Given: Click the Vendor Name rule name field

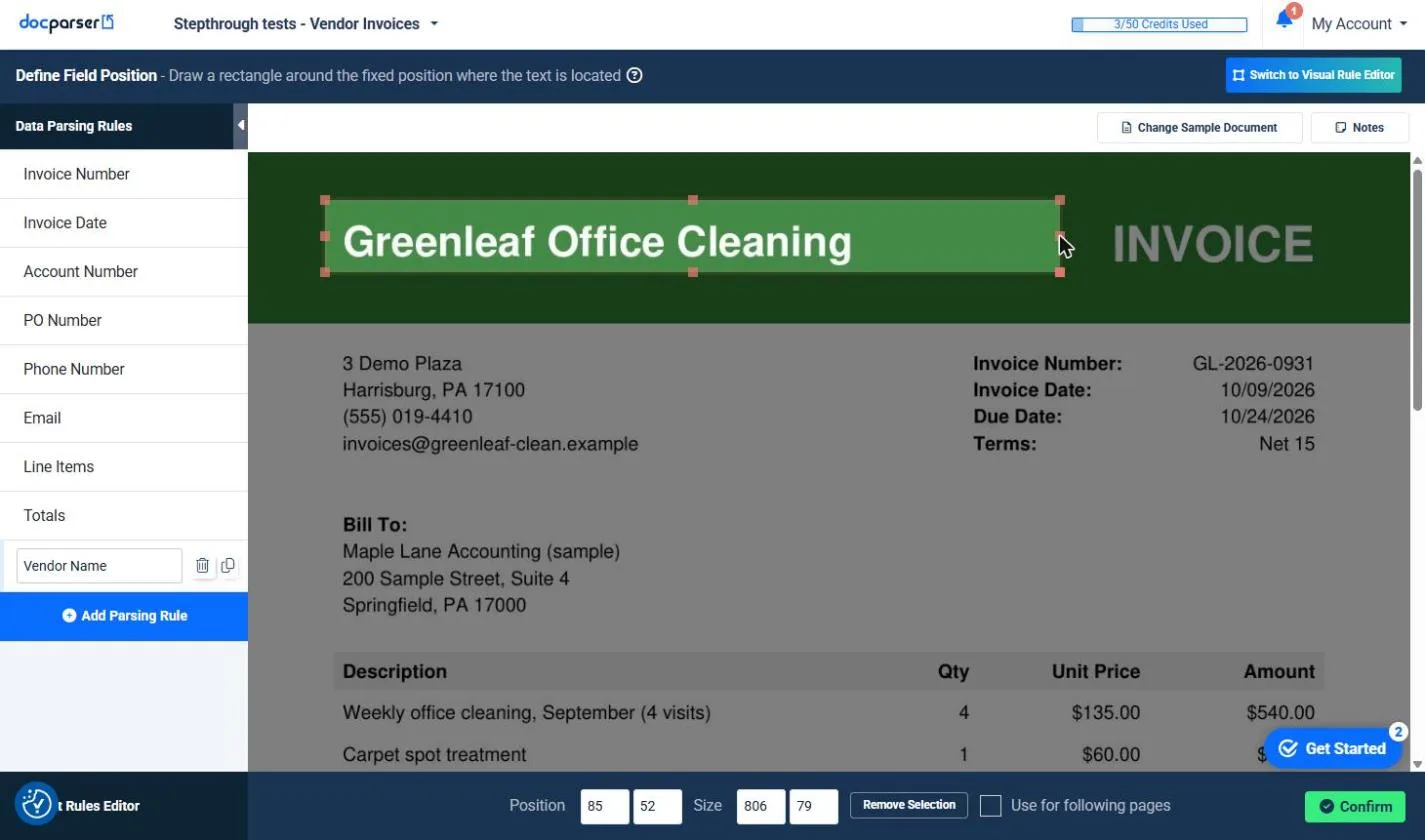Looking at the screenshot, I should point(99,566).
